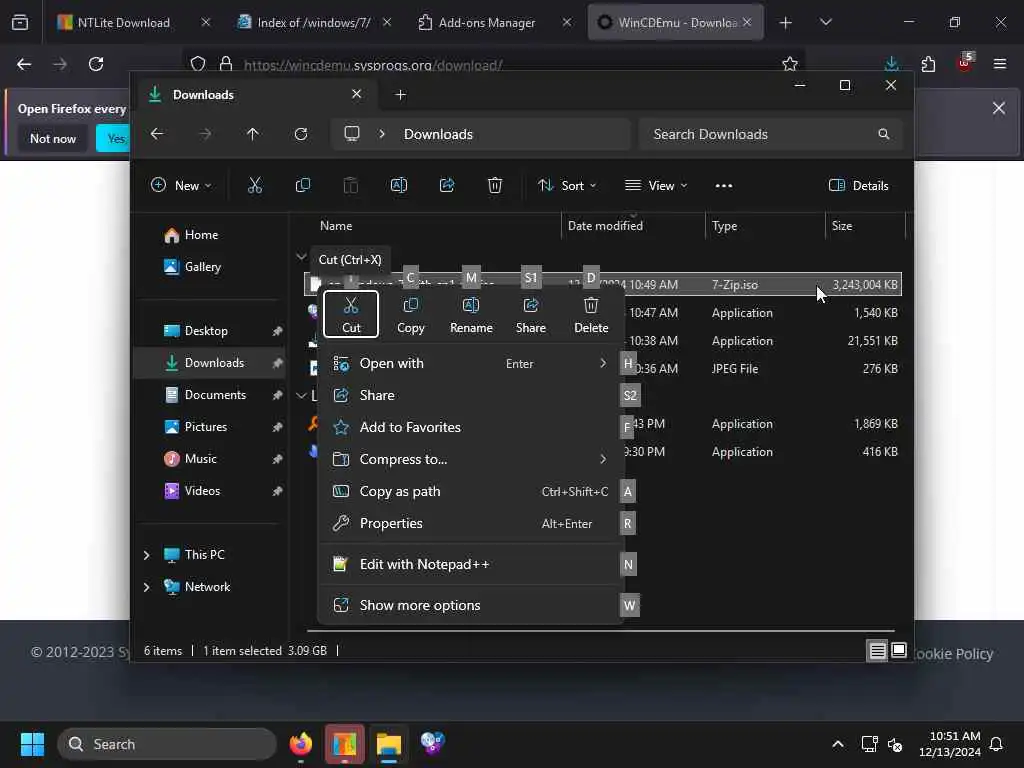Close the Downloads Explorer tab
This screenshot has height=768, width=1024.
[357, 94]
